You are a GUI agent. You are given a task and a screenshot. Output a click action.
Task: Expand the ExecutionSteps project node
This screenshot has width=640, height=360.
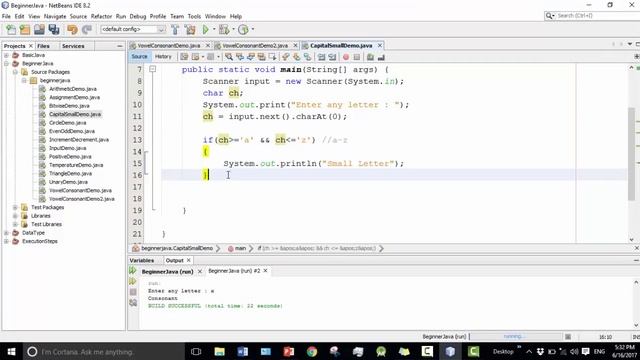pyautogui.click(x=6, y=241)
